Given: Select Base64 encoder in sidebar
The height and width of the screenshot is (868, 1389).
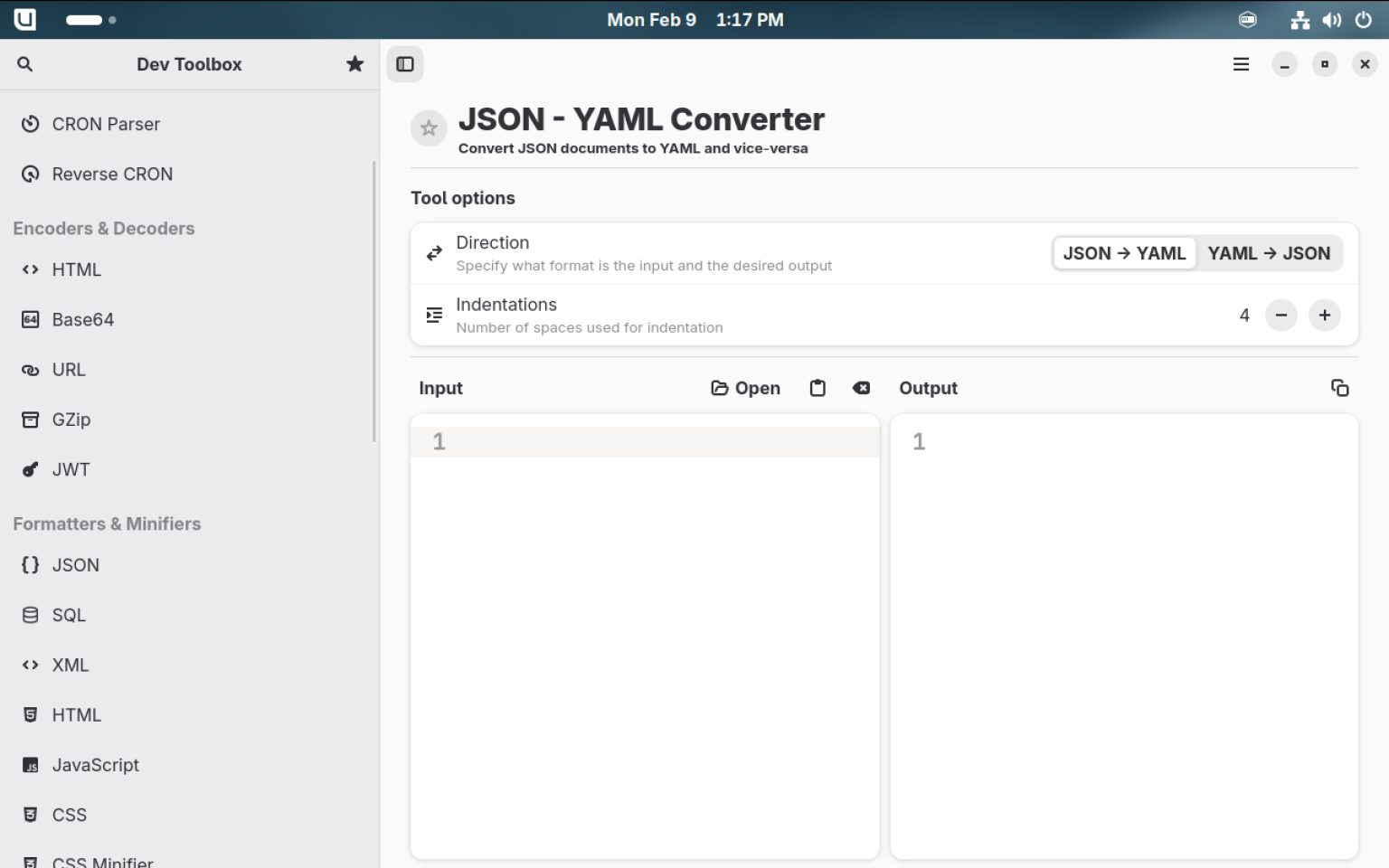Looking at the screenshot, I should coord(82,319).
